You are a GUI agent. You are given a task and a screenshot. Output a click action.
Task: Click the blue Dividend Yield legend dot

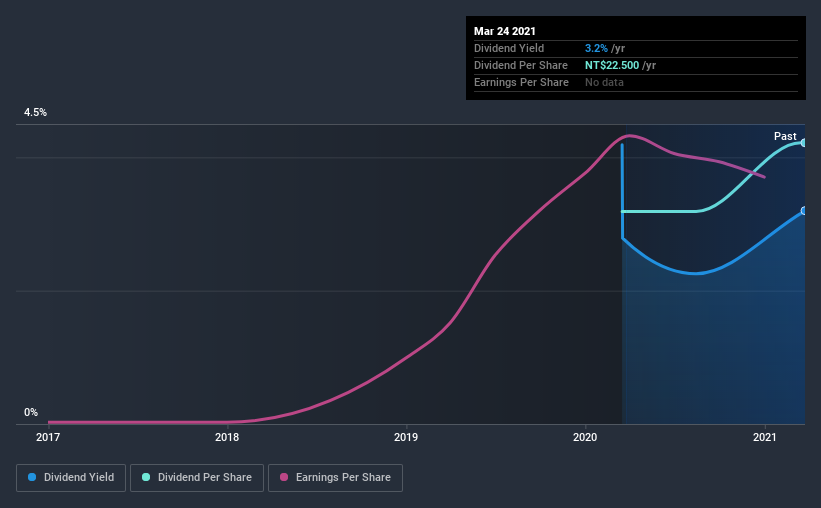[32, 477]
